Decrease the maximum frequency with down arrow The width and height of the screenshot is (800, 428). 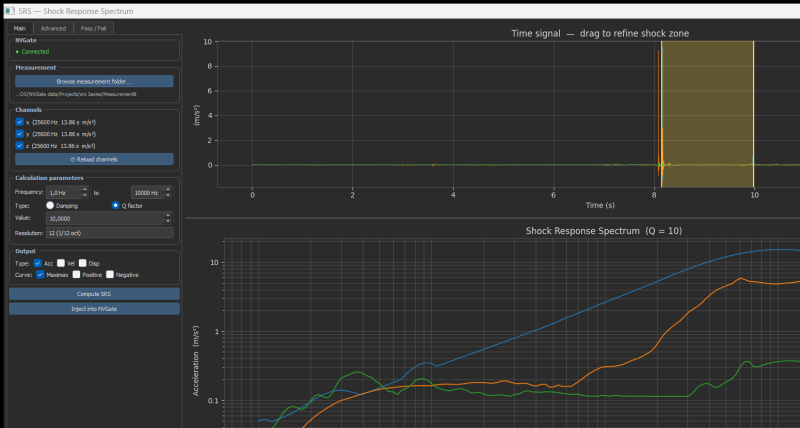click(x=168, y=195)
